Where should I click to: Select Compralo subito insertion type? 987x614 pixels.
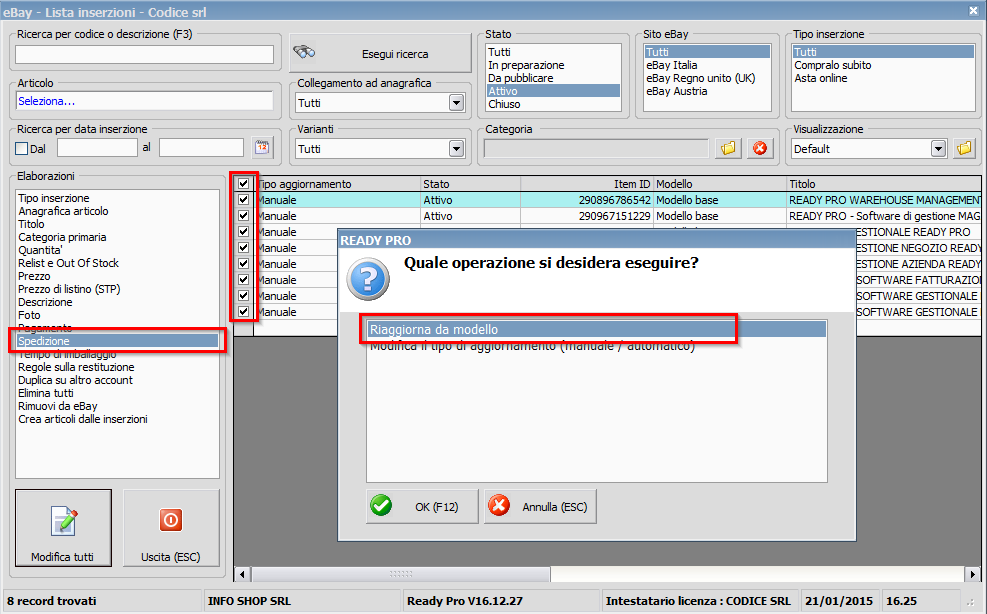833,65
